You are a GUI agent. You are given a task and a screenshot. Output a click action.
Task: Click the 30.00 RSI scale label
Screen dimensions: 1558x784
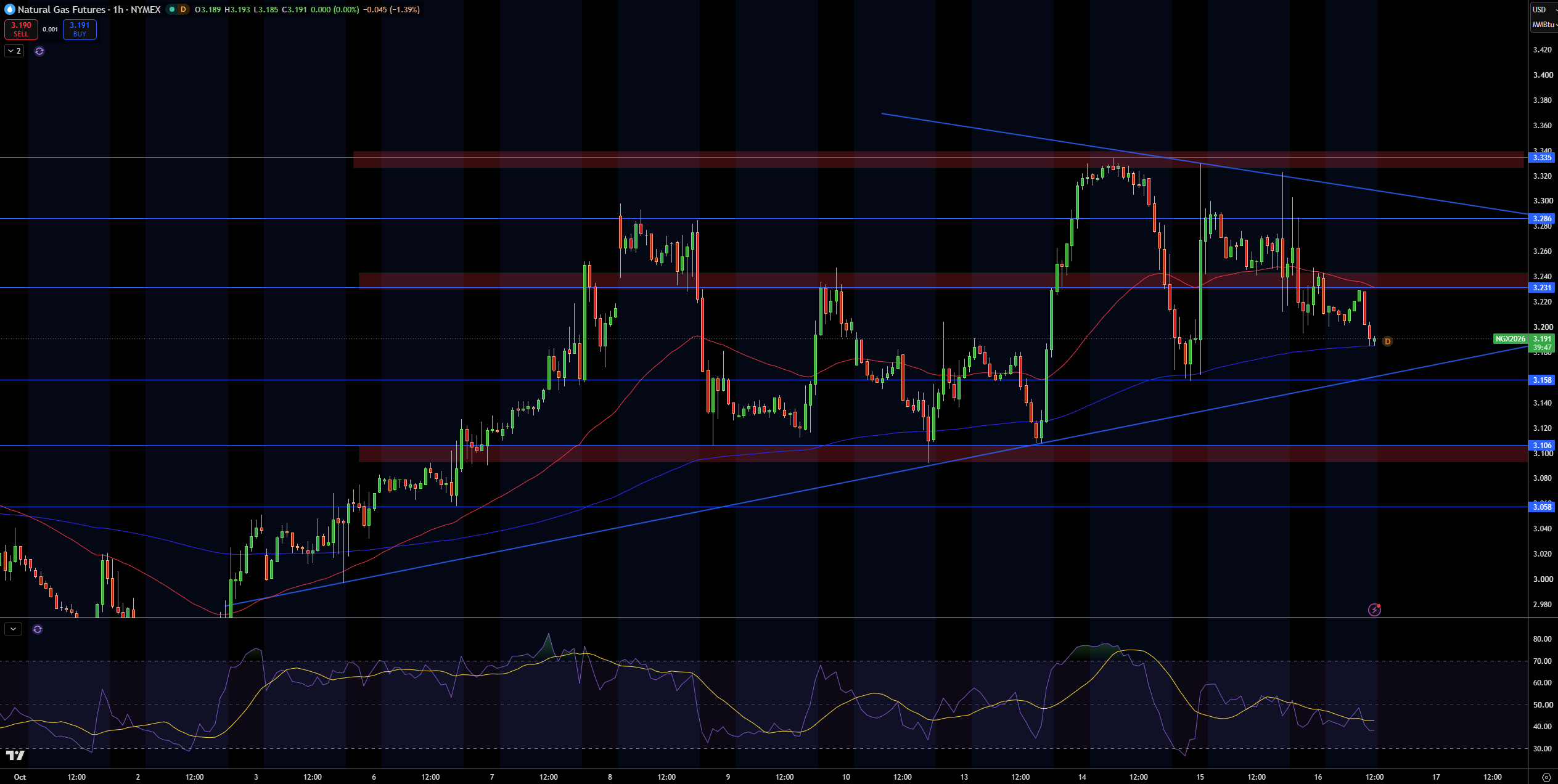click(1543, 749)
